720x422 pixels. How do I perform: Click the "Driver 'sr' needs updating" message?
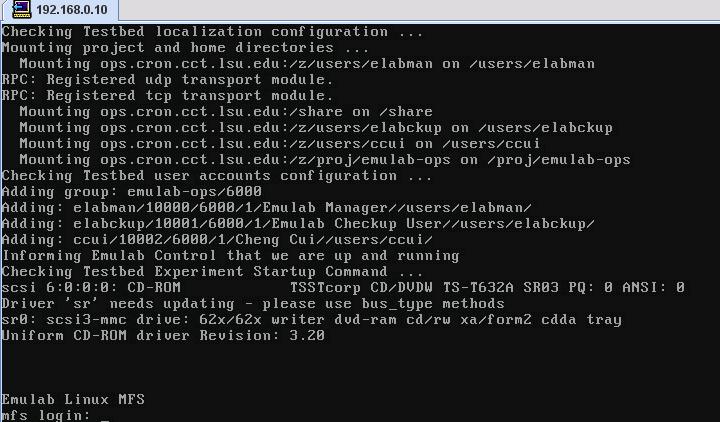click(253, 304)
